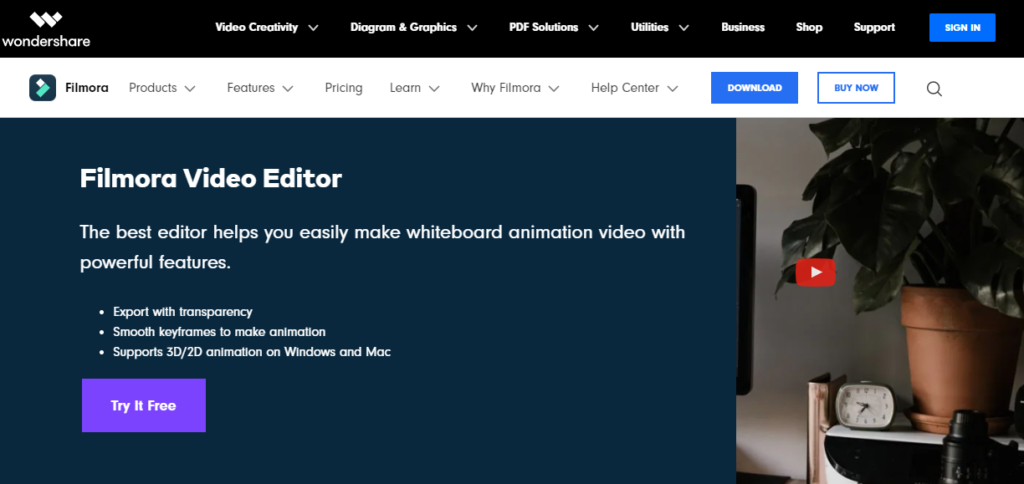Open the Pricing link
1024x484 pixels.
[344, 88]
